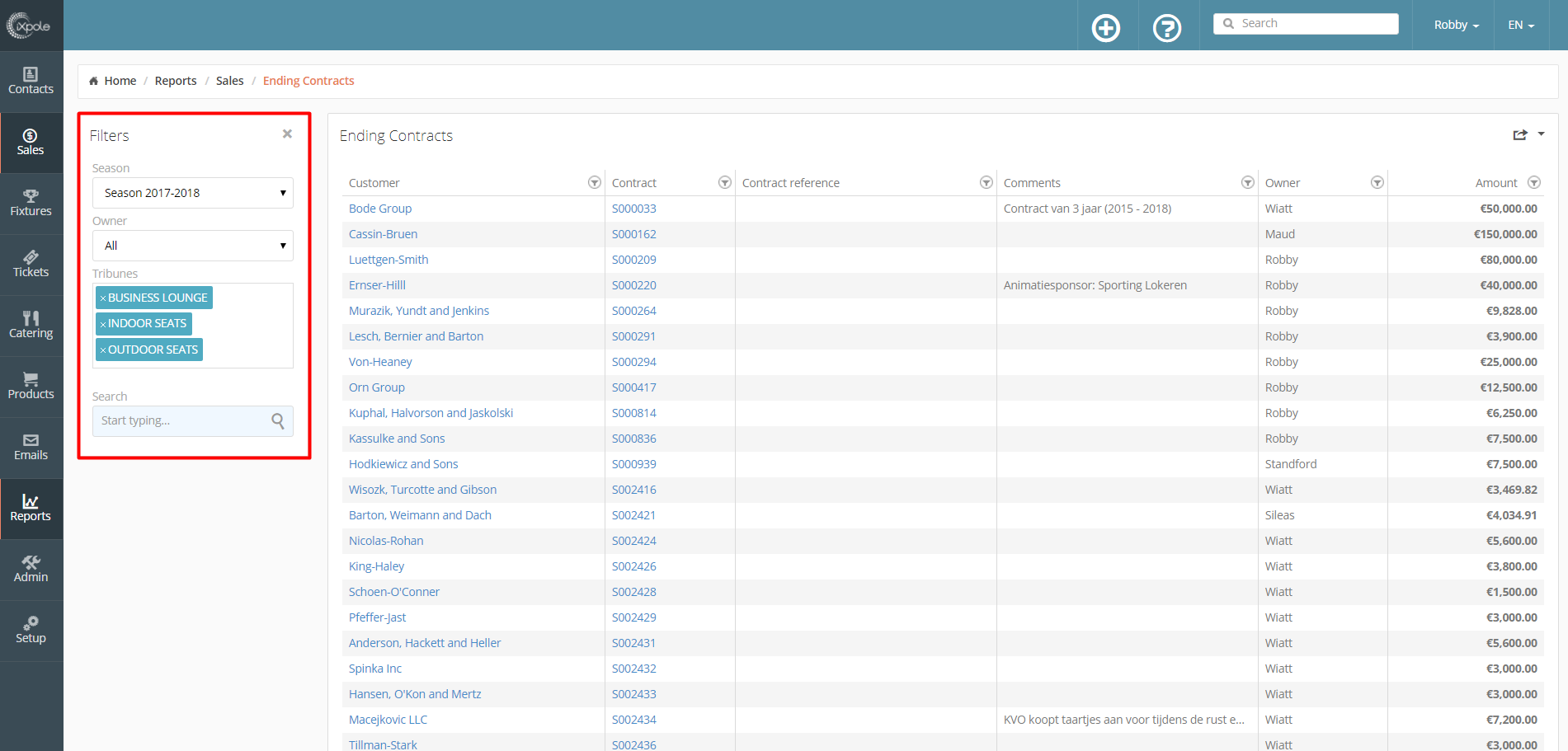Click the top Search field
The width and height of the screenshot is (1568, 751).
click(x=1306, y=24)
